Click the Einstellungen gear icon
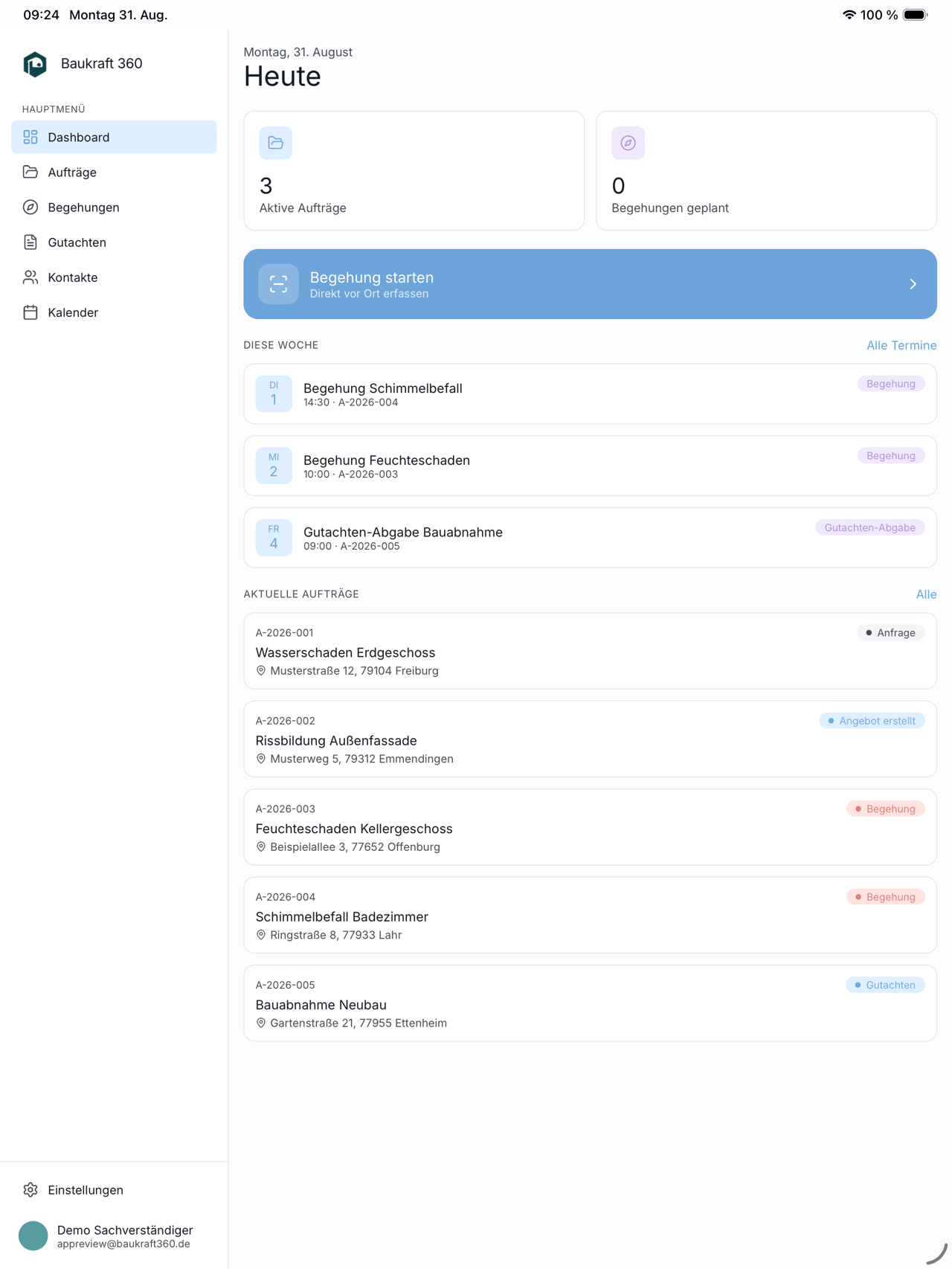Image resolution: width=952 pixels, height=1269 pixels. [30, 1189]
